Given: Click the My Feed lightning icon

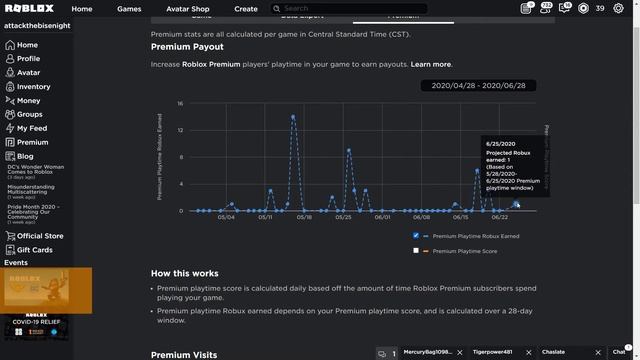Looking at the screenshot, I should (x=10, y=128).
